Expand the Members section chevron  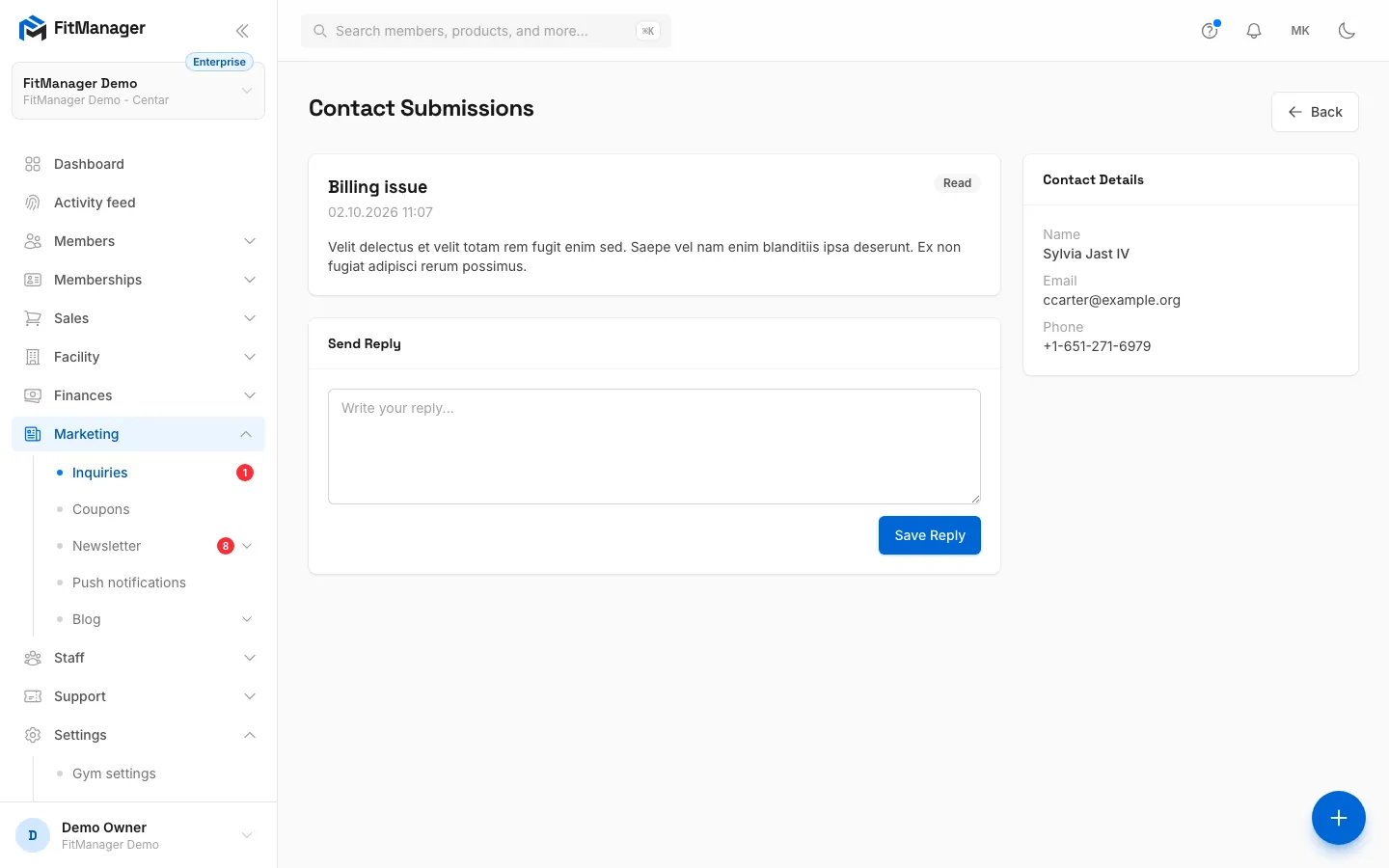(250, 241)
